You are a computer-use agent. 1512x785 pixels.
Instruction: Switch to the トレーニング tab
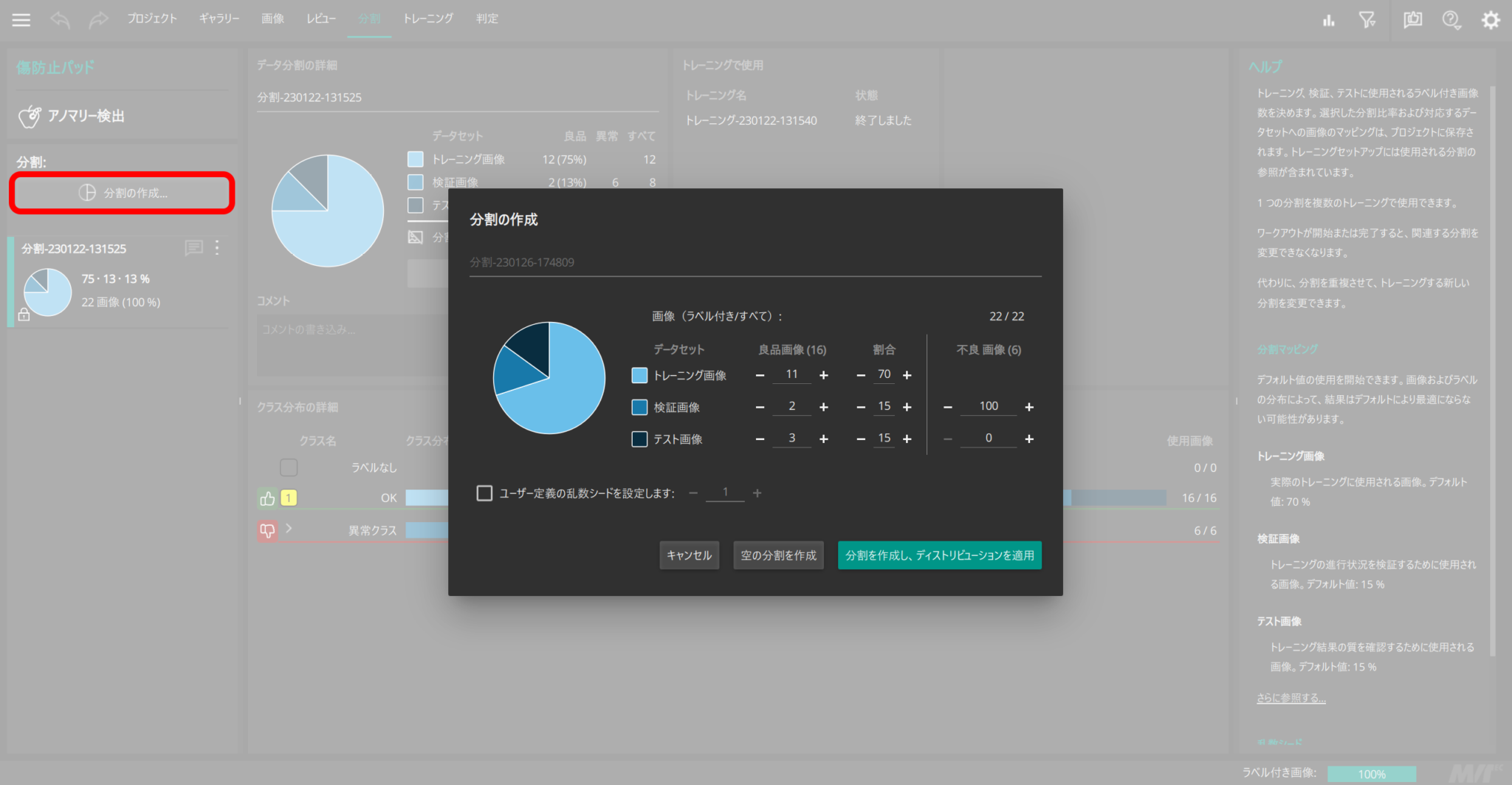point(428,18)
